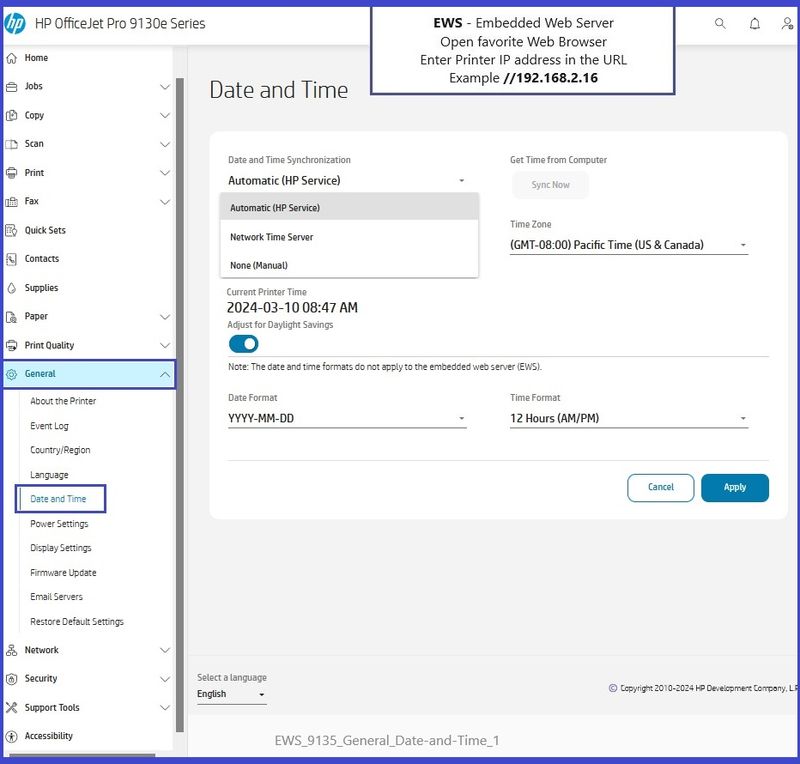Click the sidebar horizontal scrollbar
Image resolution: width=800 pixels, height=764 pixels.
[82, 755]
